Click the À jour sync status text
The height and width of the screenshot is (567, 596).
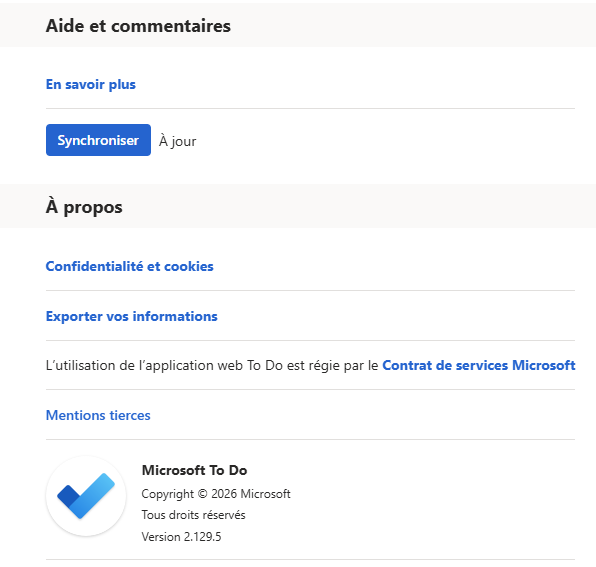(178, 141)
